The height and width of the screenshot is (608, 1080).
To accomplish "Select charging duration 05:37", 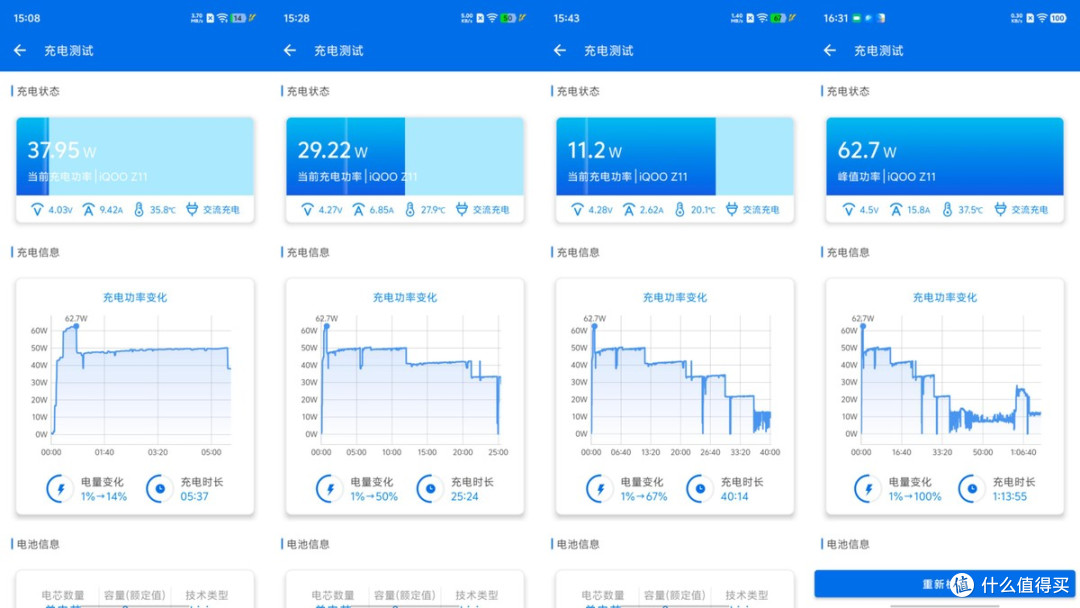I will click(x=194, y=496).
